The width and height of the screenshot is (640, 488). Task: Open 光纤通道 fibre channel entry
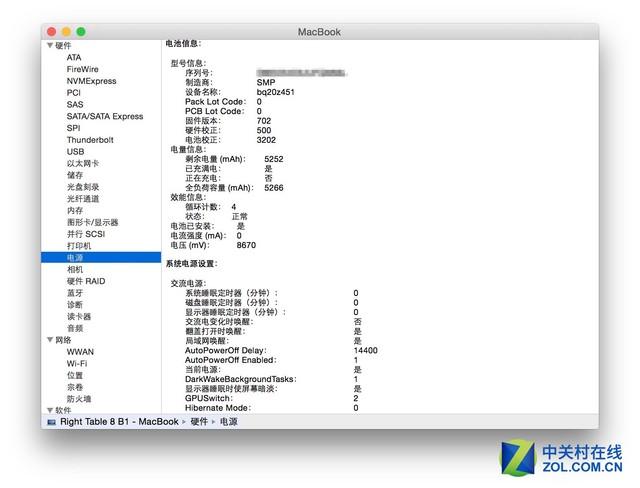pos(83,199)
